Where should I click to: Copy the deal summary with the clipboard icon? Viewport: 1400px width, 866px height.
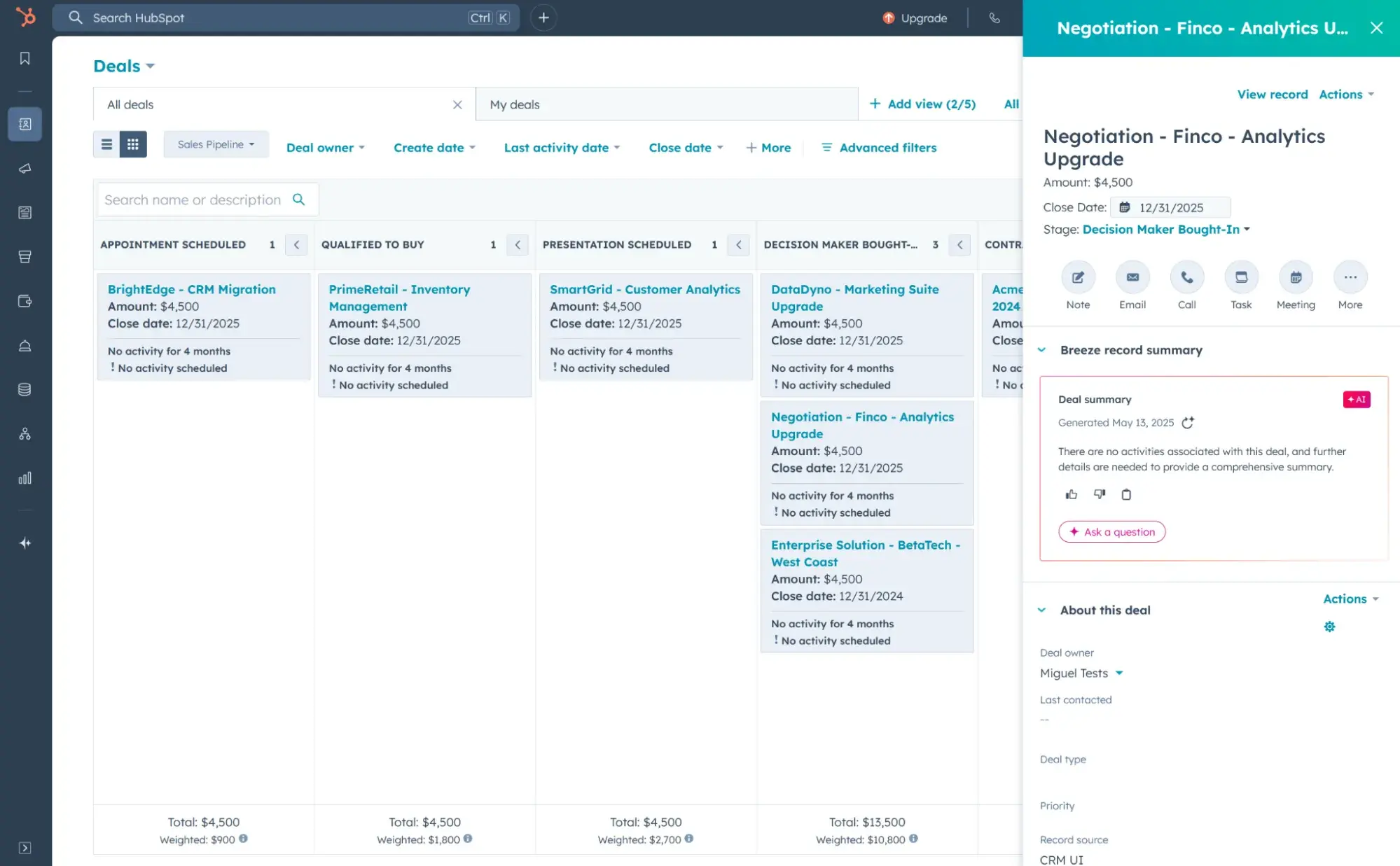point(1126,494)
